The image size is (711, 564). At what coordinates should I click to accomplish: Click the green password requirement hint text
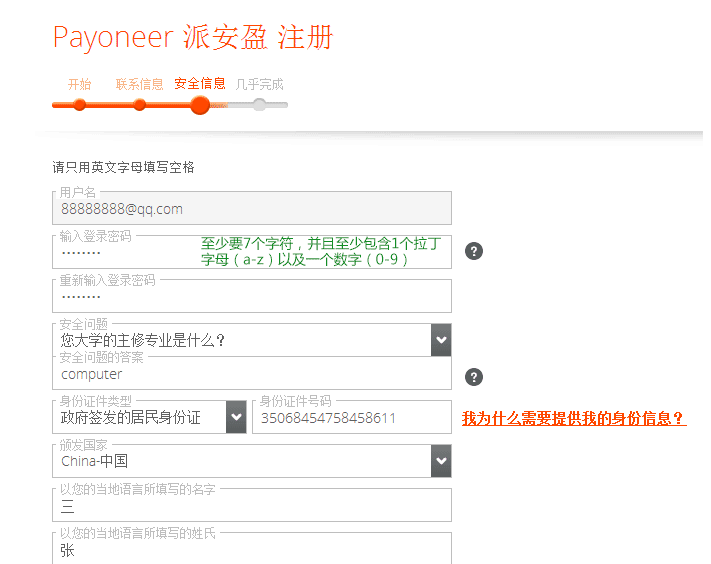pos(321,252)
